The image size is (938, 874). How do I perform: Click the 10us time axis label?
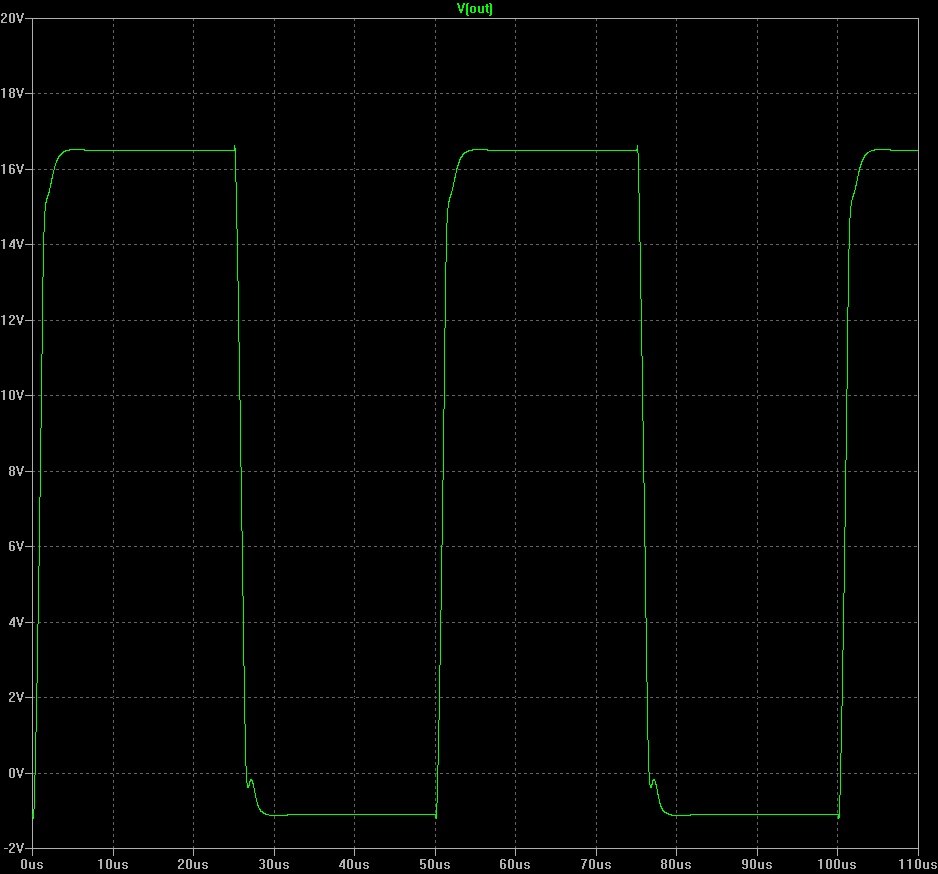tap(112, 864)
